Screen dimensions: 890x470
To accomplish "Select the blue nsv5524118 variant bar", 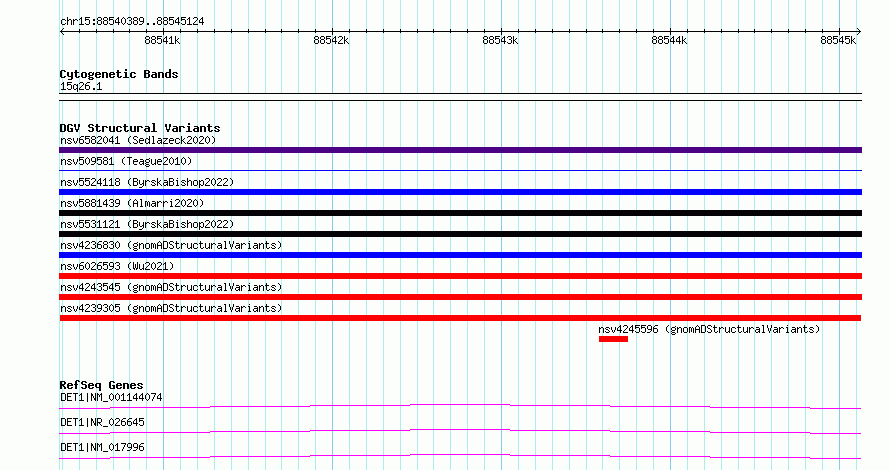I will 460,192.
